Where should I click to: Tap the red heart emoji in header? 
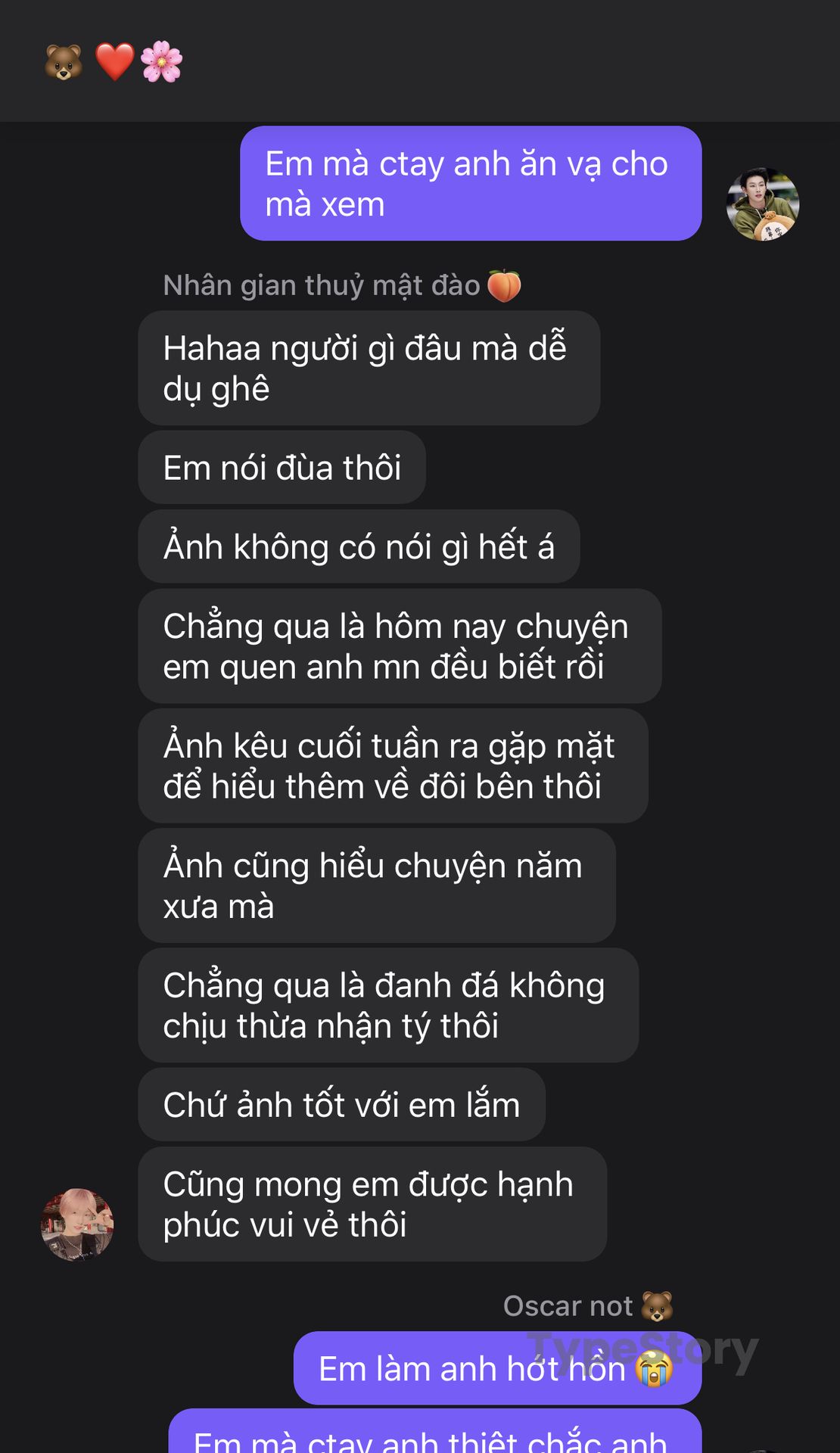coord(115,62)
